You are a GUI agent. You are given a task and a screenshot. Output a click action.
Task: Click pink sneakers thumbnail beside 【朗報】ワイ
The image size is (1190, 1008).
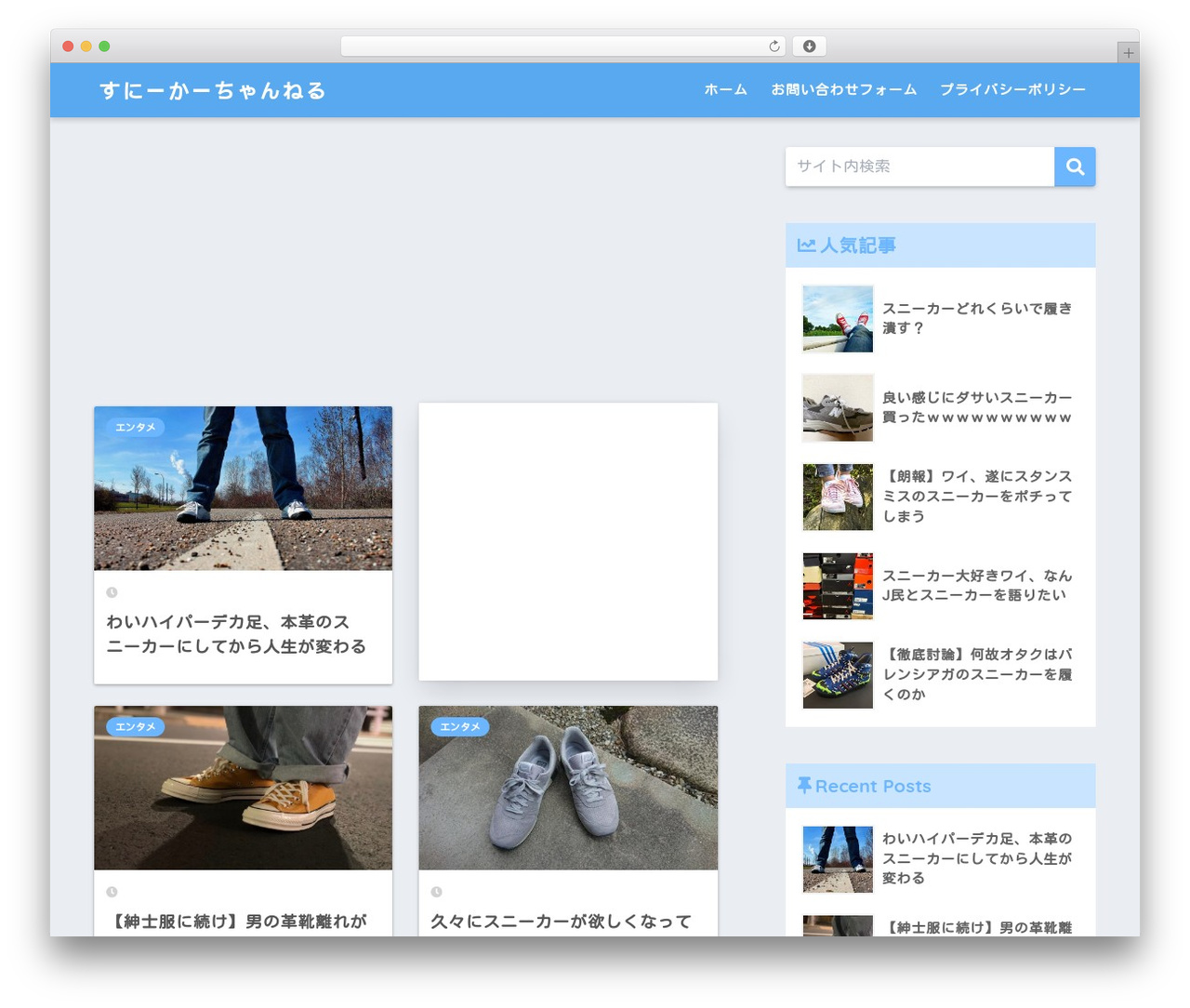pyautogui.click(x=838, y=497)
